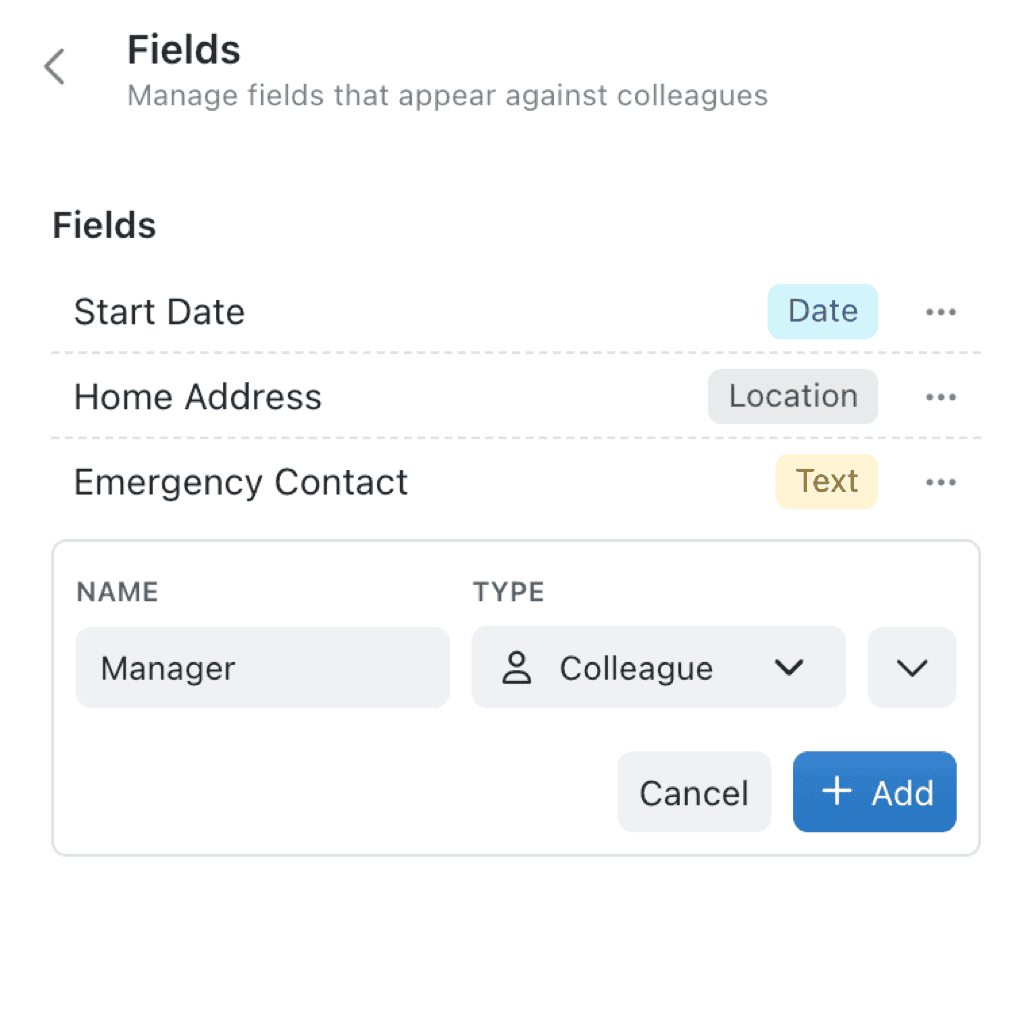Click Add to create the Manager field
This screenshot has width=1035, height=1035.
coord(874,792)
